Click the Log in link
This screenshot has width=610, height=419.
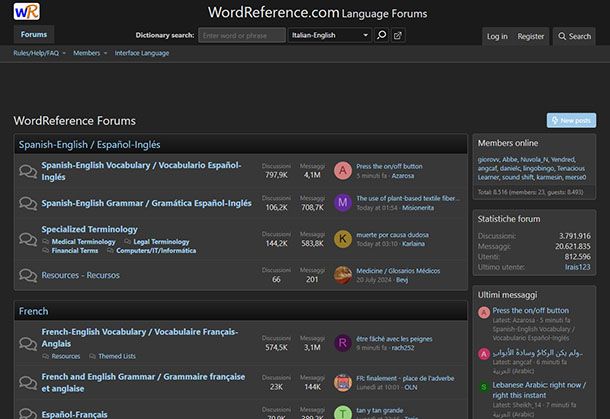click(497, 36)
